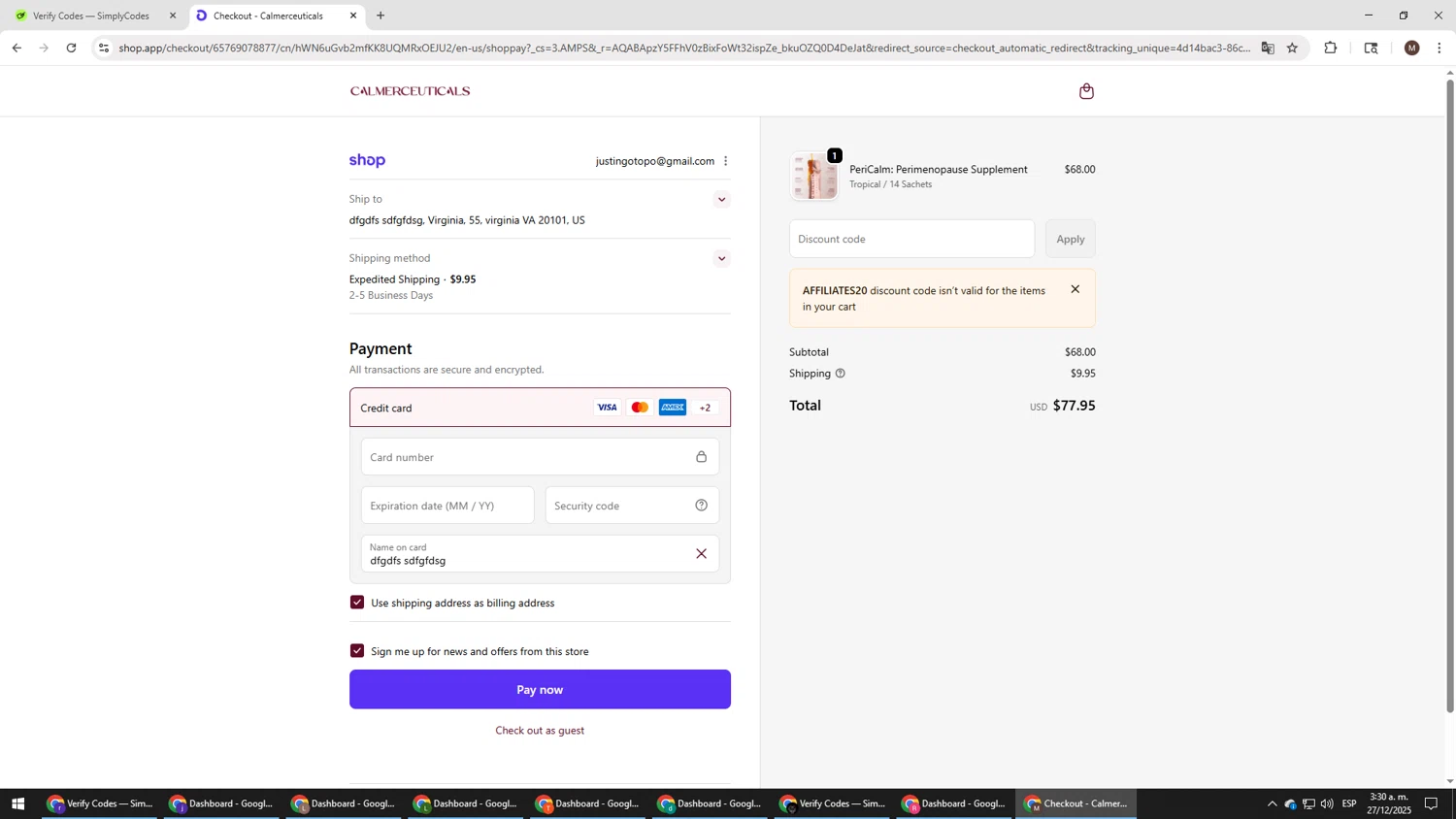Expand the Shipping method section
The width and height of the screenshot is (1456, 819).
721,258
